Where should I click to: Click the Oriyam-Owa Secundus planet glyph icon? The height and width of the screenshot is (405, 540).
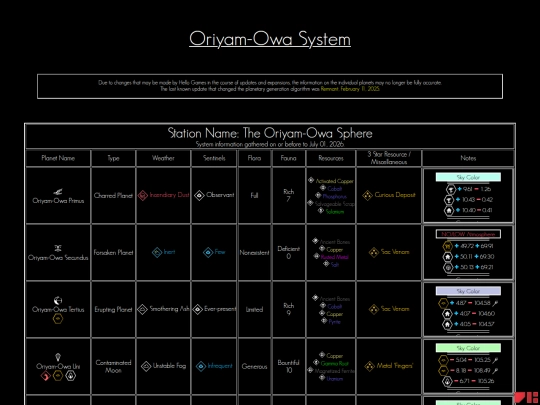pyautogui.click(x=58, y=248)
